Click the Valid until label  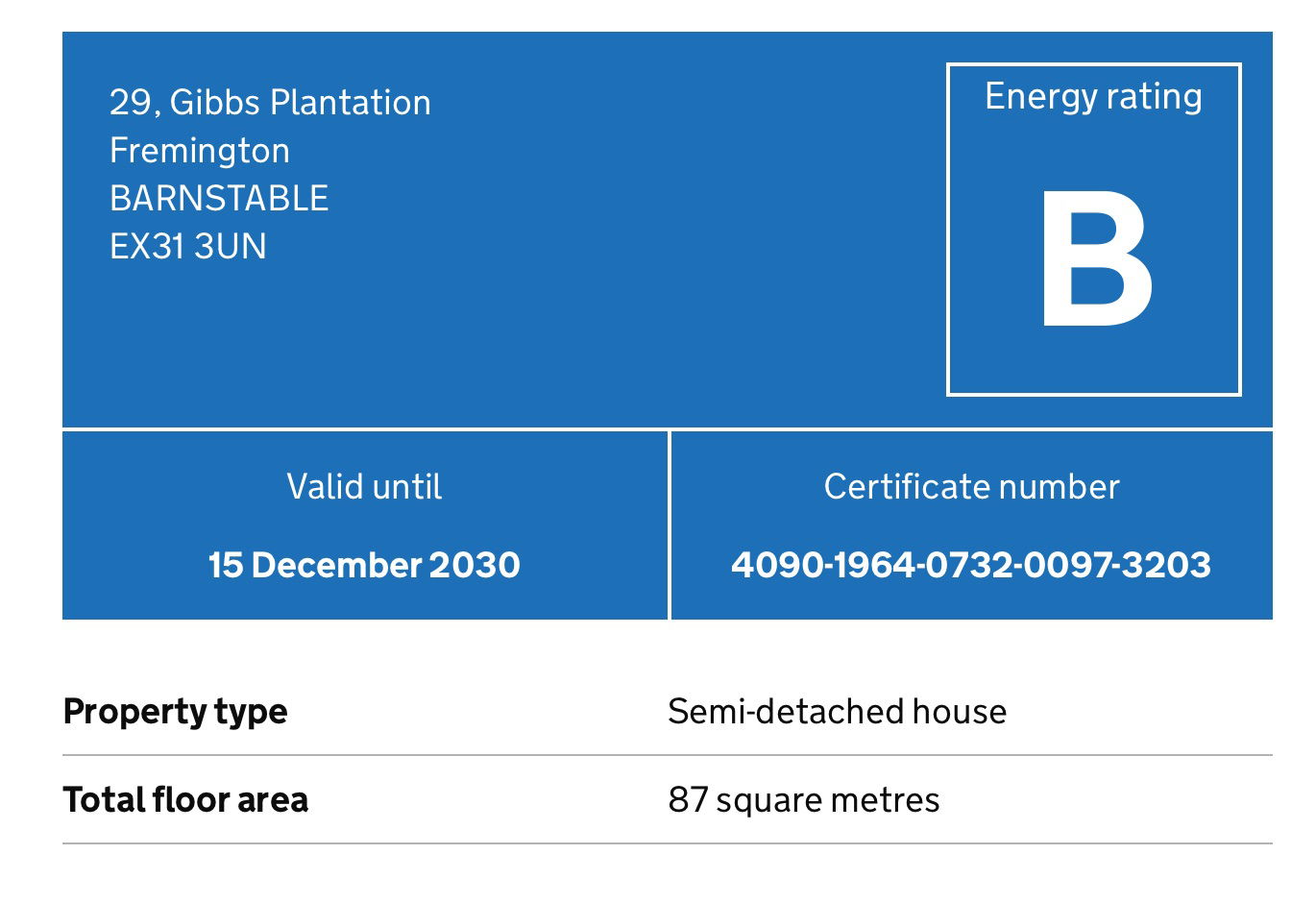[x=364, y=487]
